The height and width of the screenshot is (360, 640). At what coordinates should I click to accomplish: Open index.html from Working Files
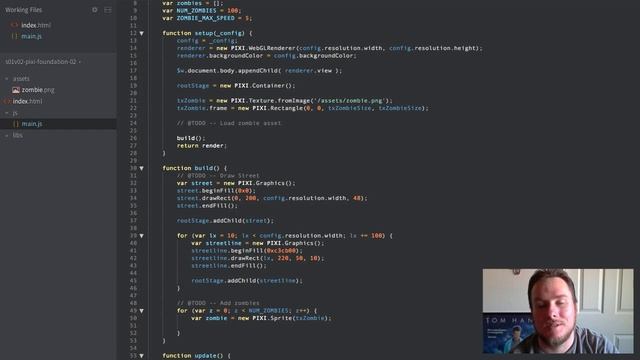pos(36,25)
